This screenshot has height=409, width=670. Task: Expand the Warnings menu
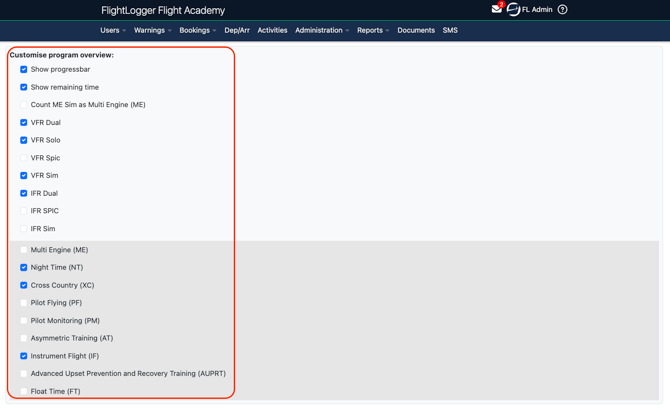coord(153,30)
